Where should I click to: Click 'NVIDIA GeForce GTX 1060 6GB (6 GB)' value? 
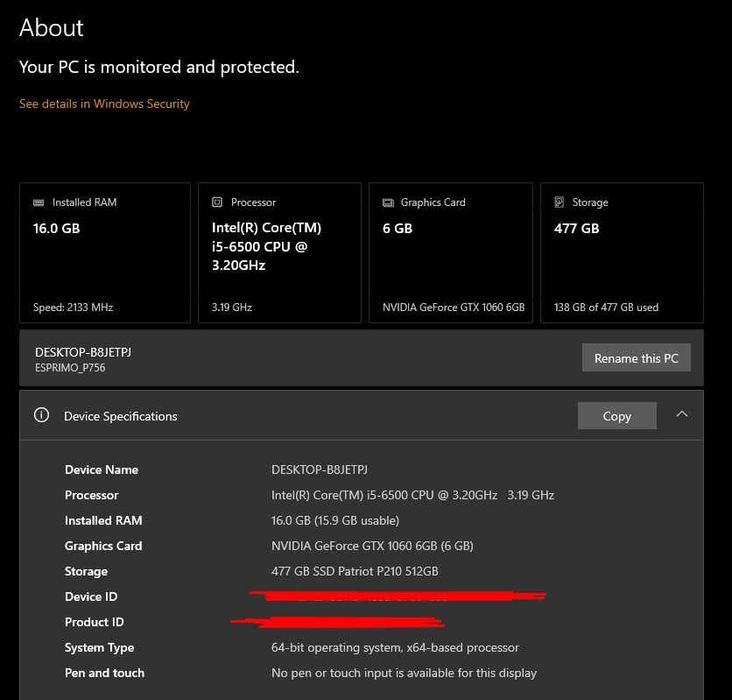click(x=372, y=545)
